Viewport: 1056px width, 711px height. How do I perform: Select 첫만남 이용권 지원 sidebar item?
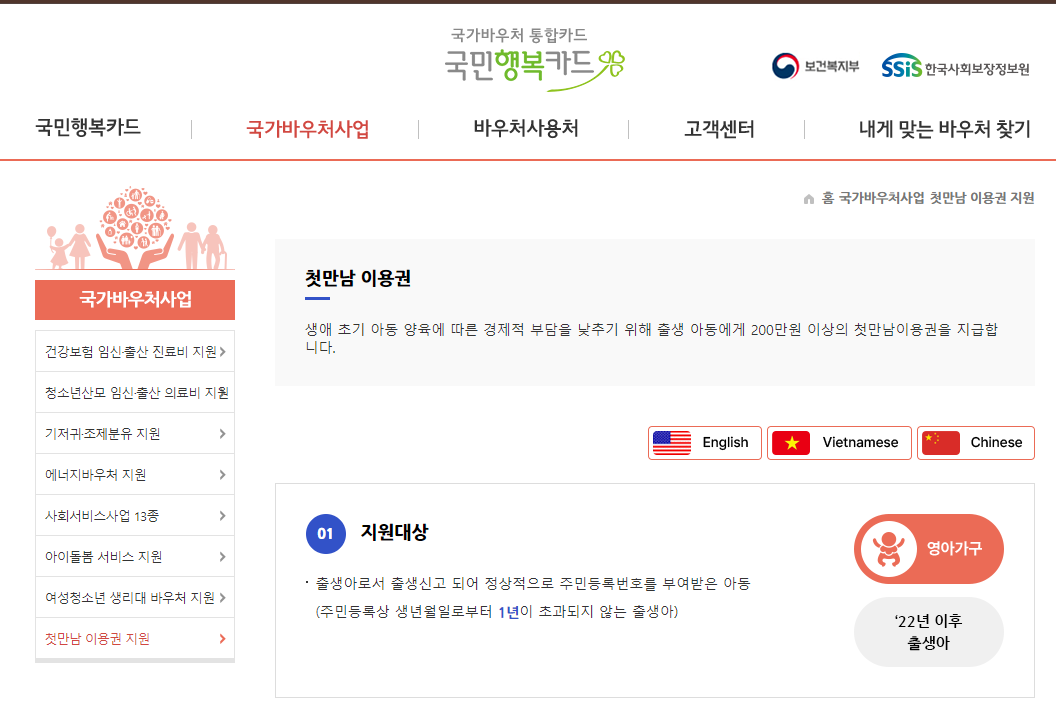click(135, 639)
